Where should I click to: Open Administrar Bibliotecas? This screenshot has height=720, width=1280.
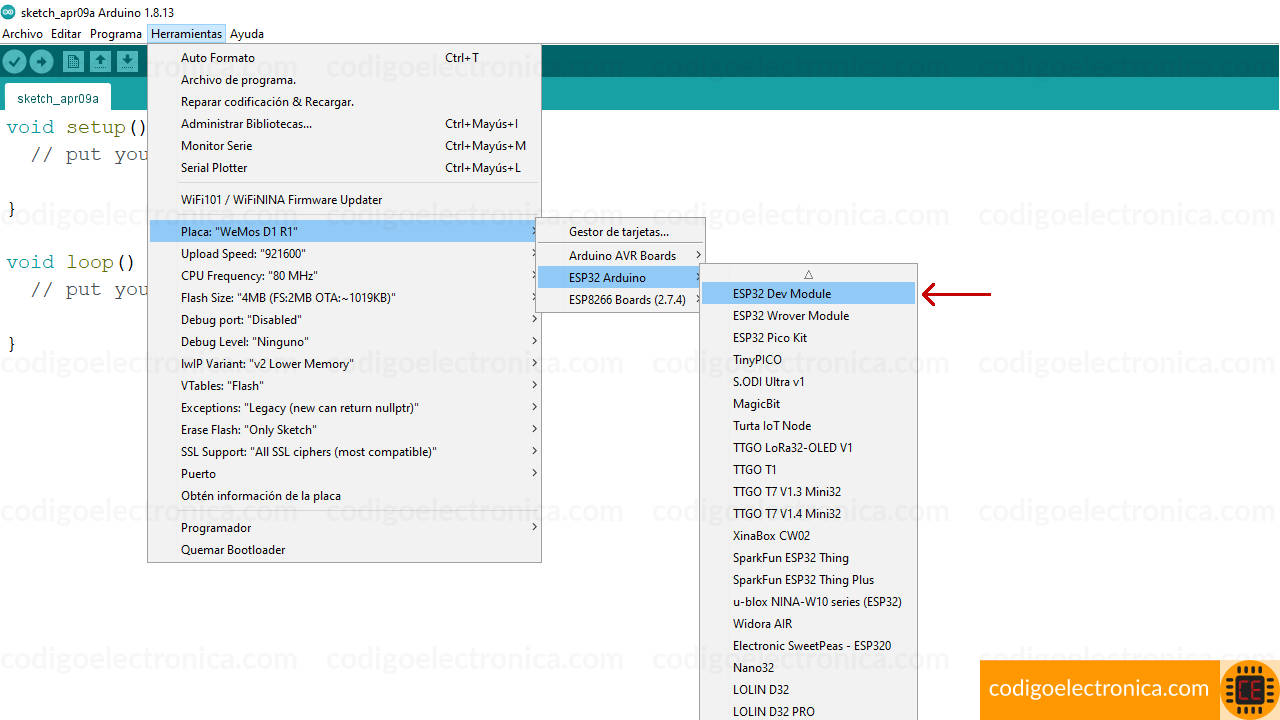tap(344, 124)
